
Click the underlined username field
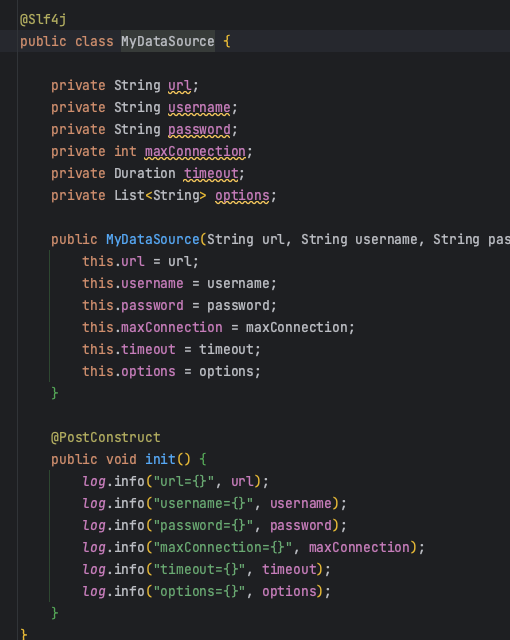point(199,108)
